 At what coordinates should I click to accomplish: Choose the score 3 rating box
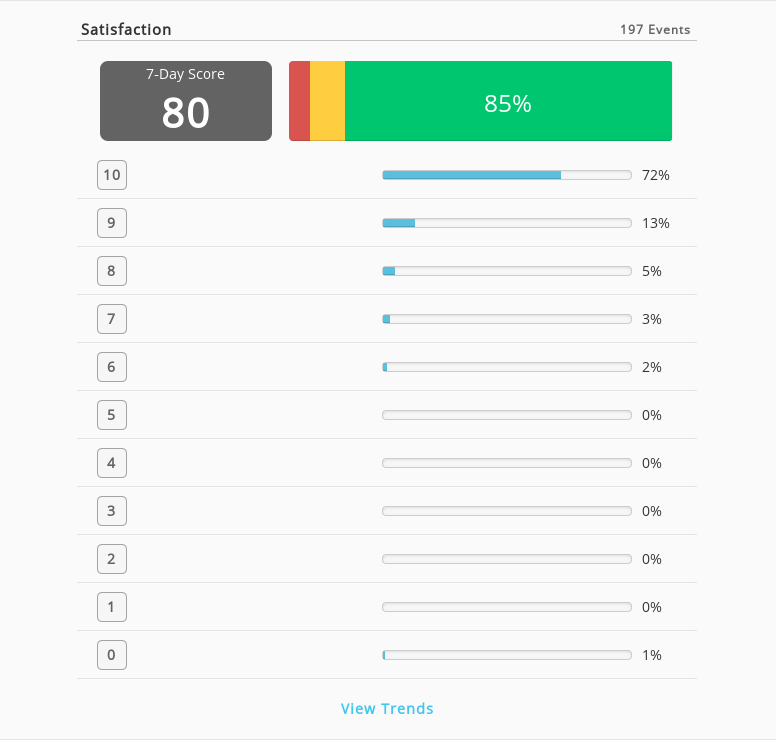[112, 511]
